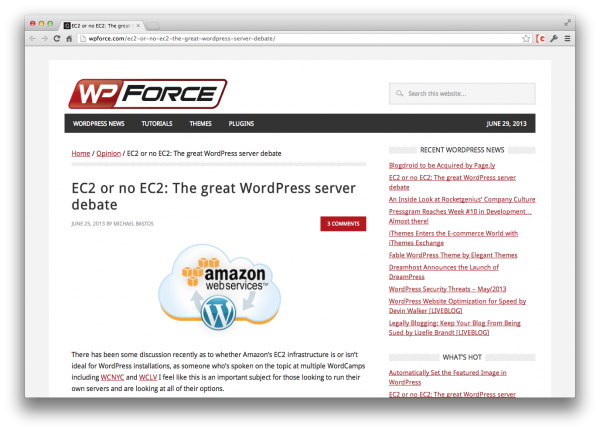The height and width of the screenshot is (432, 600).
Task: Select the EC2 or no EC2 browser tab
Action: 102,26
